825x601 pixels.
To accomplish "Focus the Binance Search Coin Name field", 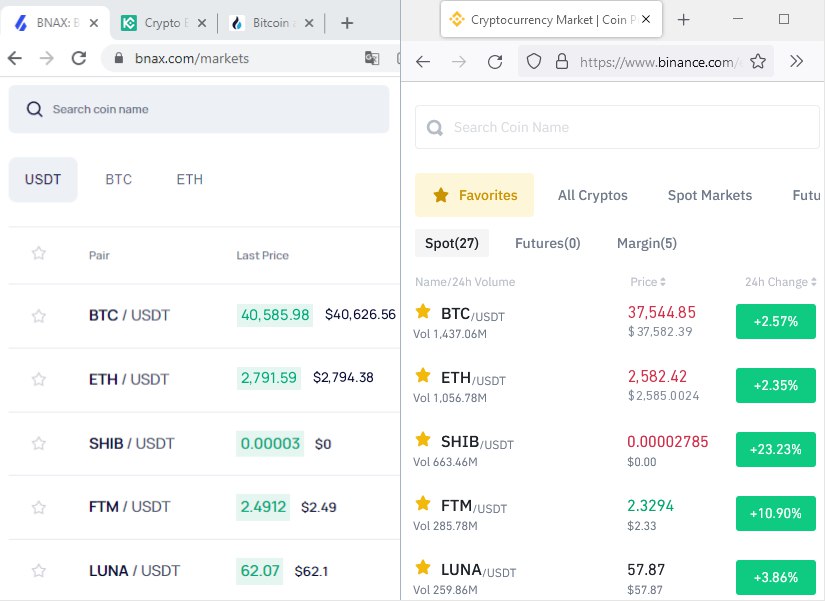I will [617, 127].
